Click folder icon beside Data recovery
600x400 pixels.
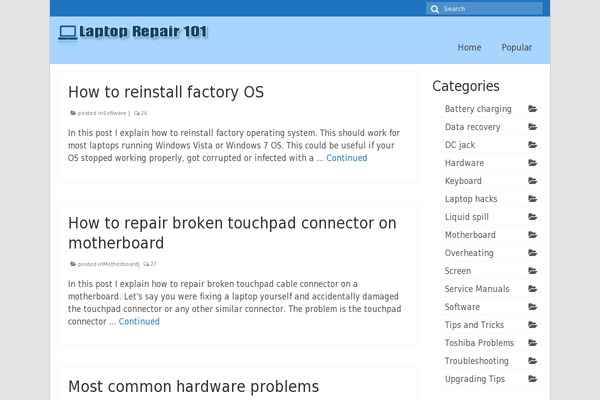[x=533, y=127]
